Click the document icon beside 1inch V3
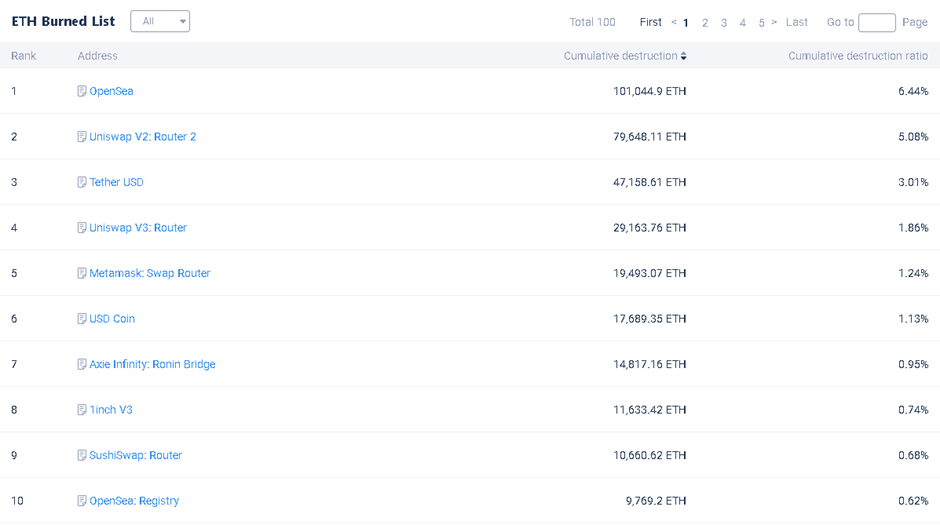This screenshot has height=525, width=940. [82, 410]
